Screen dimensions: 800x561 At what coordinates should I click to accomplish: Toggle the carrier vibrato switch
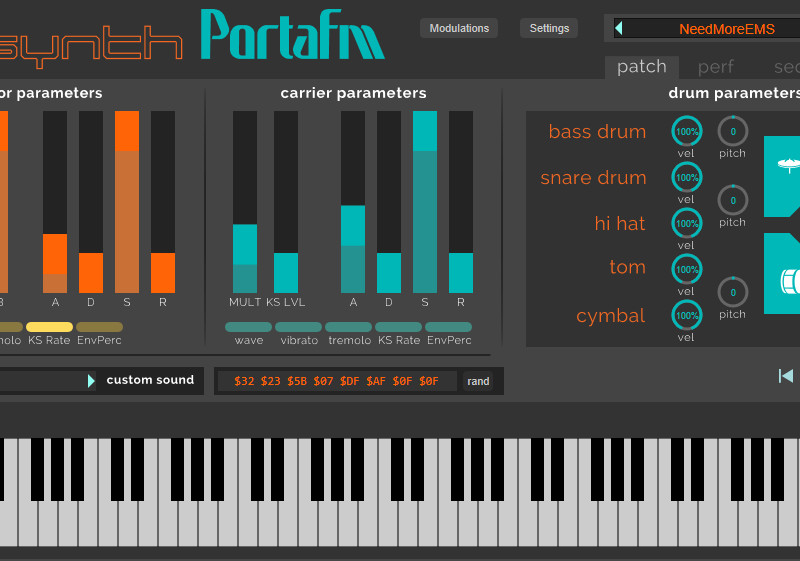click(x=298, y=327)
